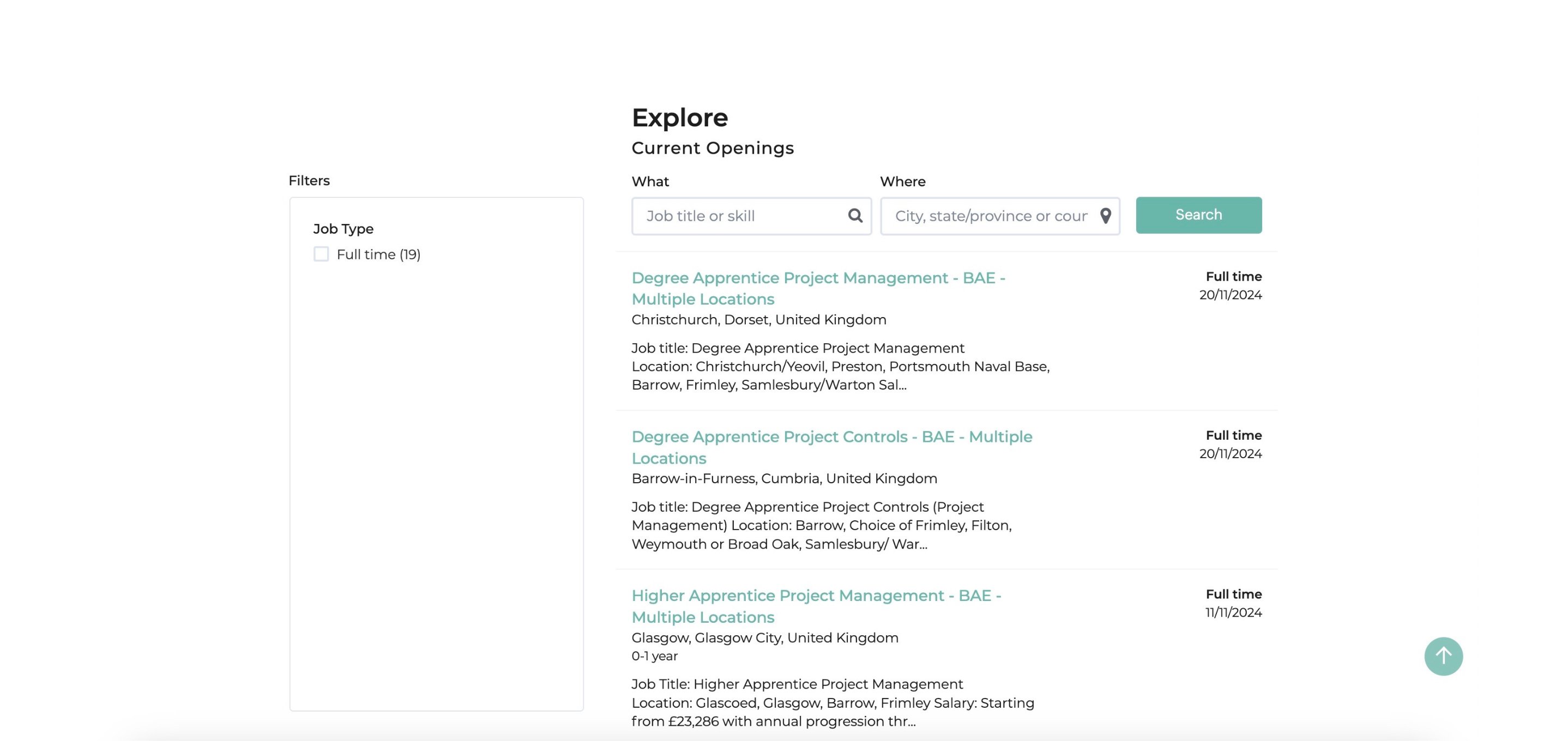Click the Where field label
The image size is (1568, 741).
pyautogui.click(x=902, y=181)
